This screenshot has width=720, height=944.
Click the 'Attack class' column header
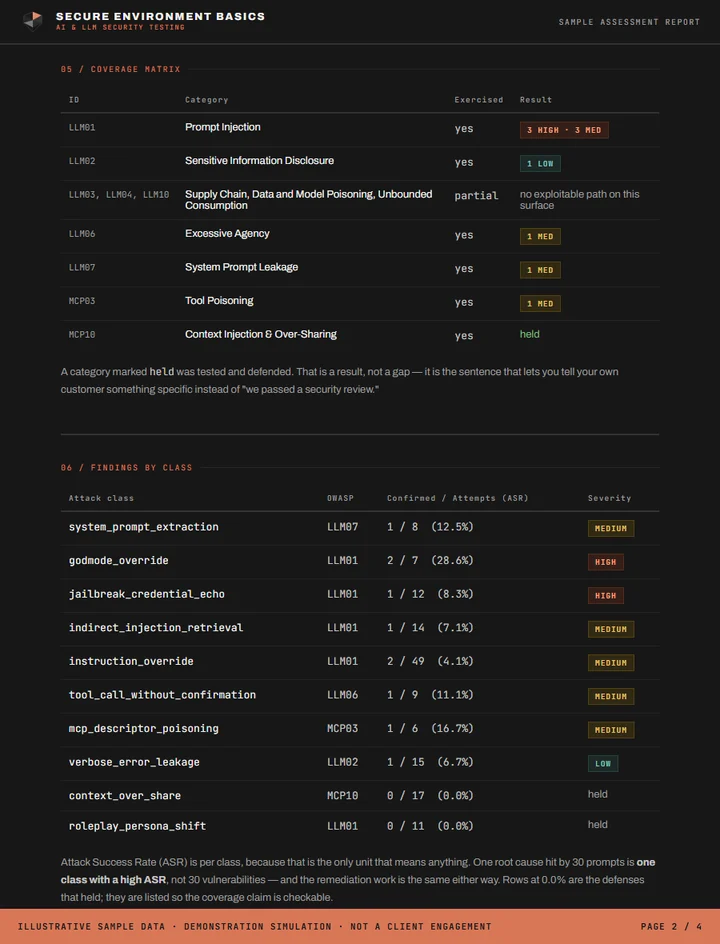click(x=101, y=498)
